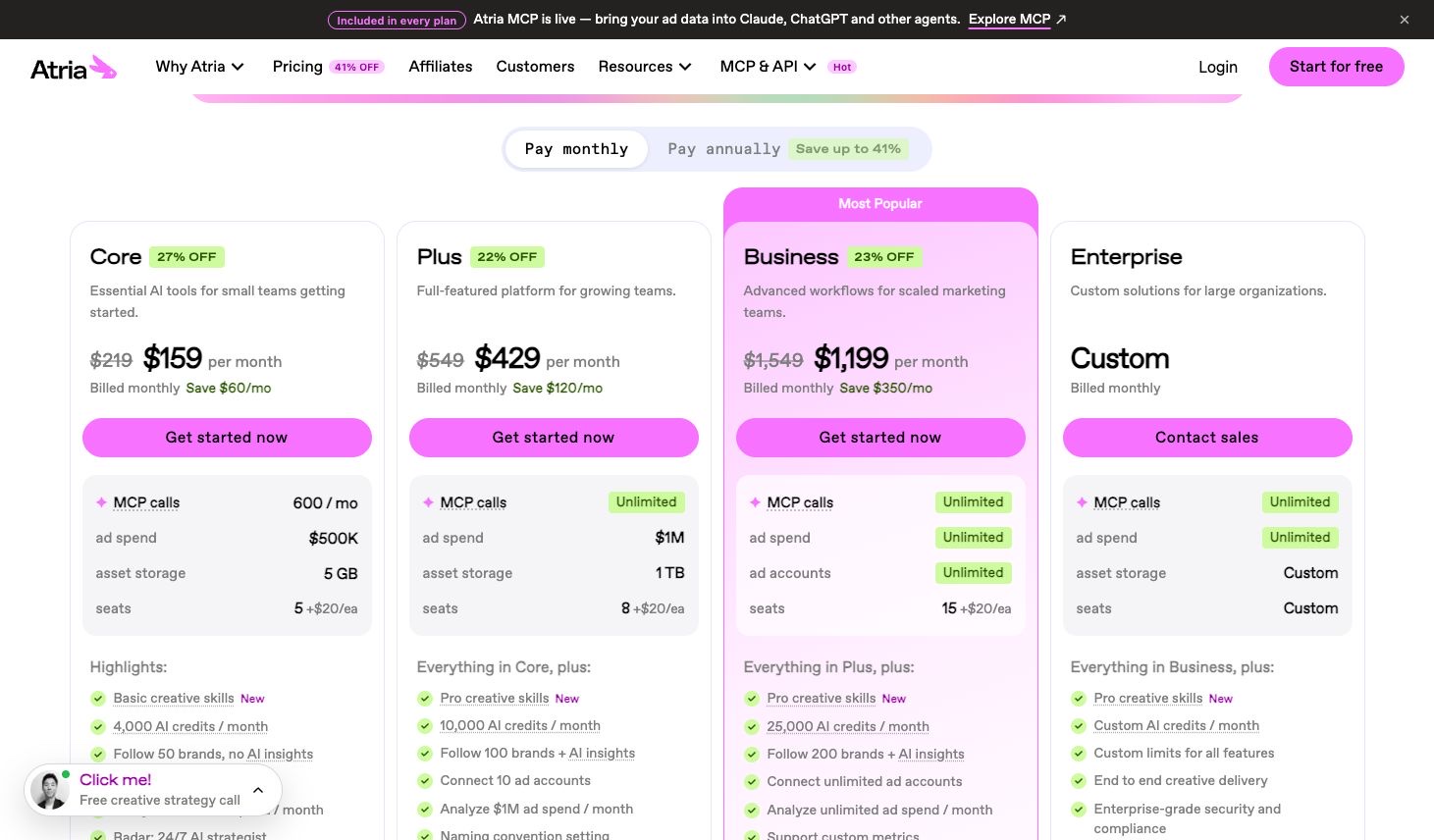This screenshot has height=840, width=1434.
Task: Expand the MCP & API dropdown
Action: click(768, 67)
